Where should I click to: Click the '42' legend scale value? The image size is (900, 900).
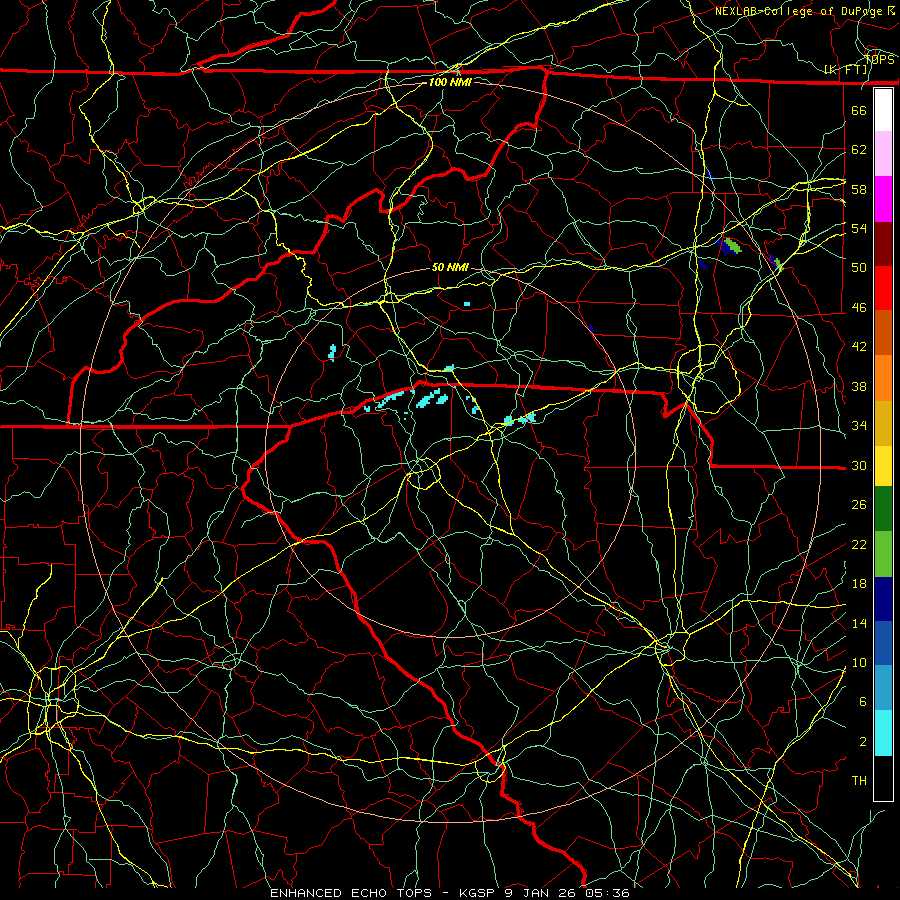[859, 347]
